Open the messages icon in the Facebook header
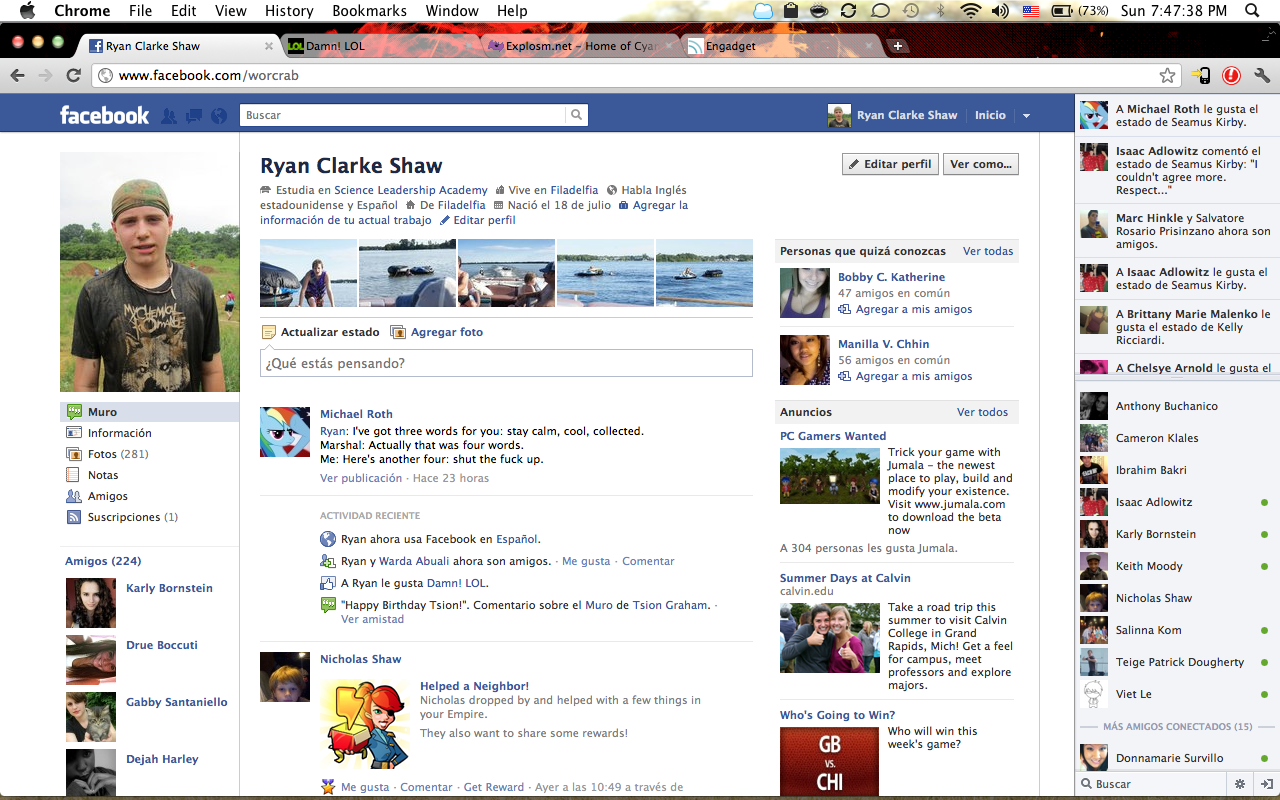This screenshot has width=1280, height=800. (x=194, y=116)
